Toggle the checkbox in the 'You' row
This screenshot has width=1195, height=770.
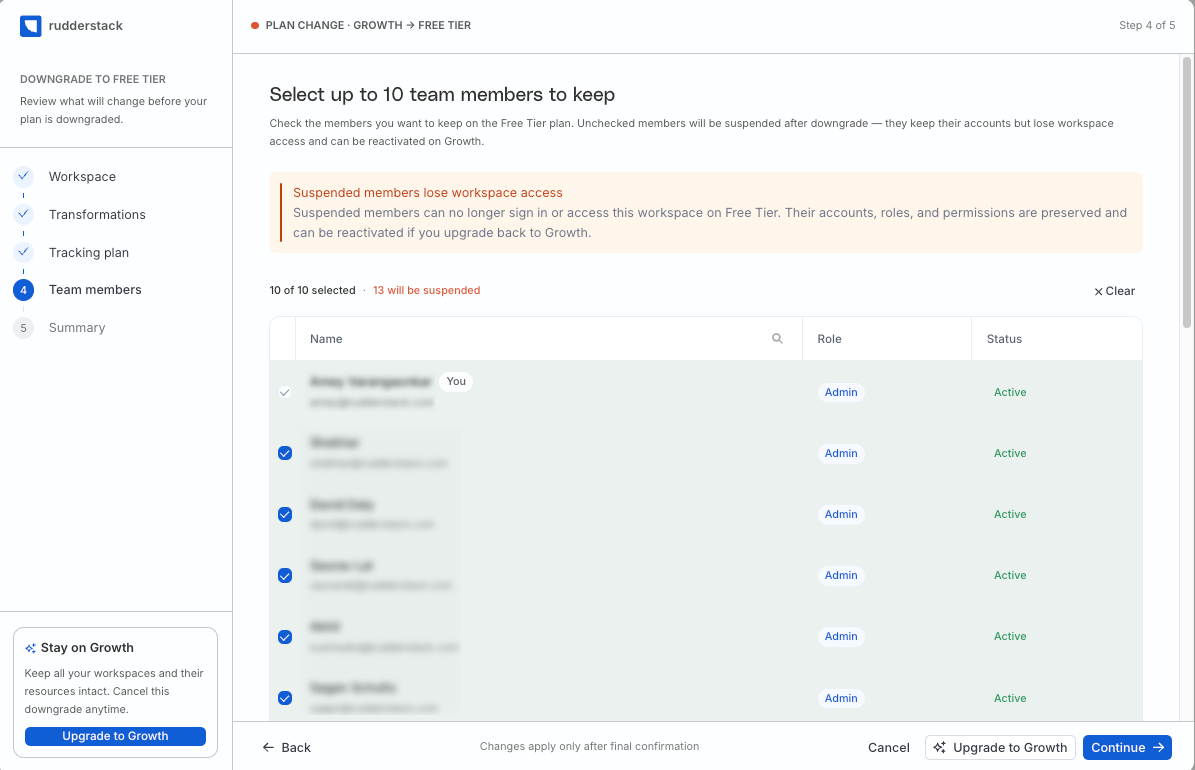pyautogui.click(x=285, y=393)
